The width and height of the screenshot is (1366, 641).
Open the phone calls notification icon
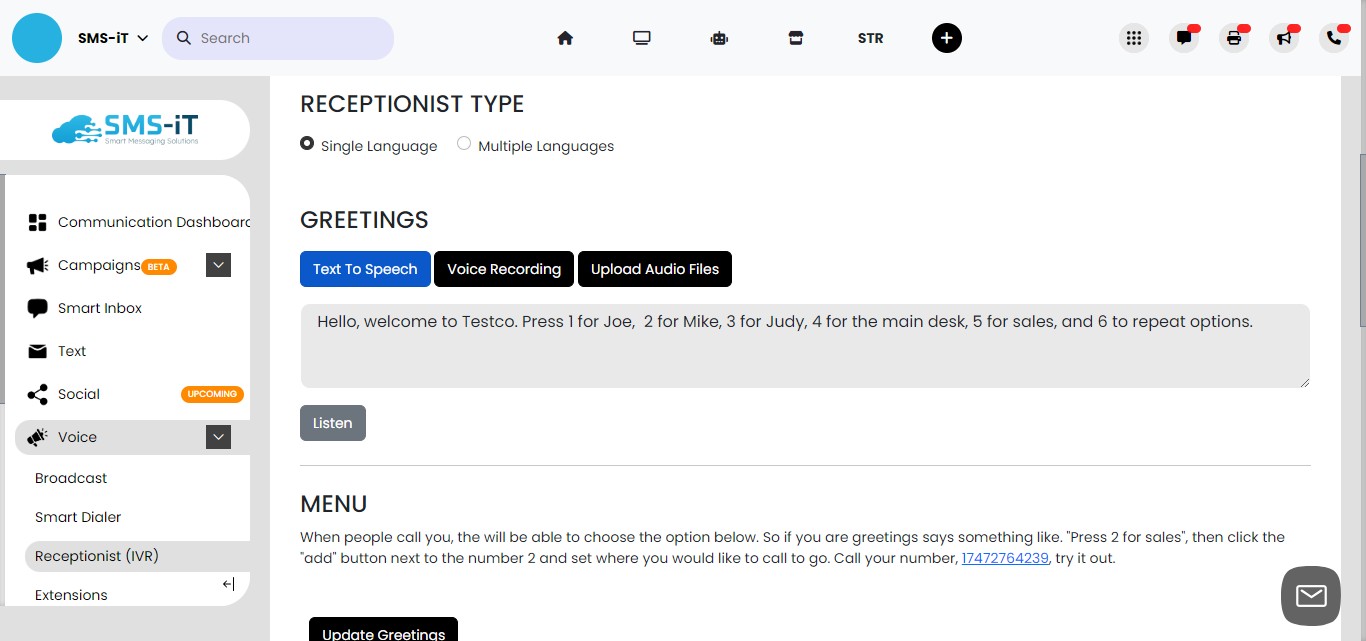click(1333, 38)
